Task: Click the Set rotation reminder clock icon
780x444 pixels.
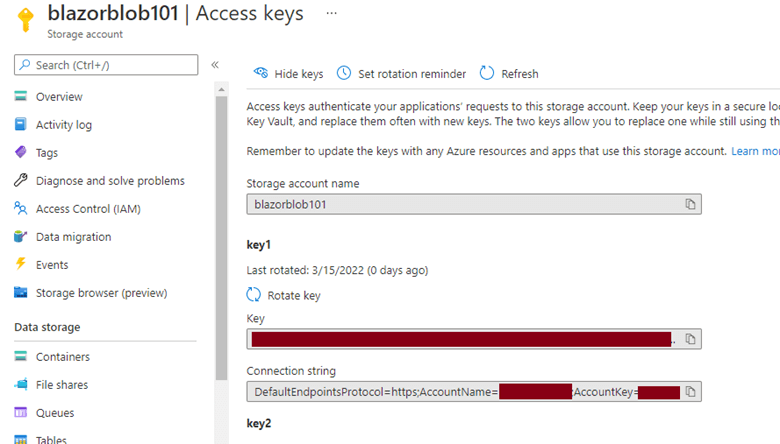Action: pyautogui.click(x=344, y=73)
